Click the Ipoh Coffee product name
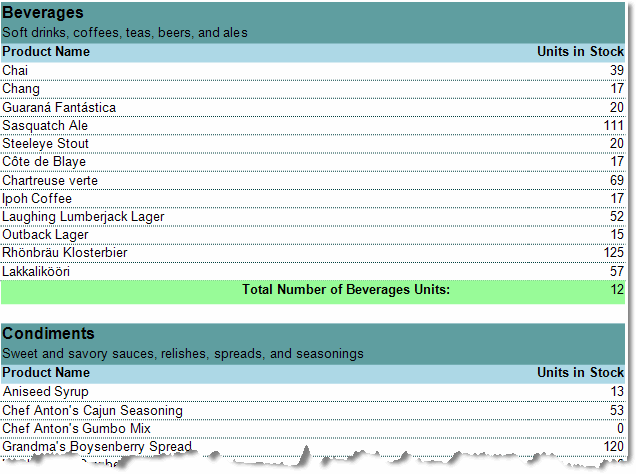This screenshot has width=636, height=474. point(37,198)
